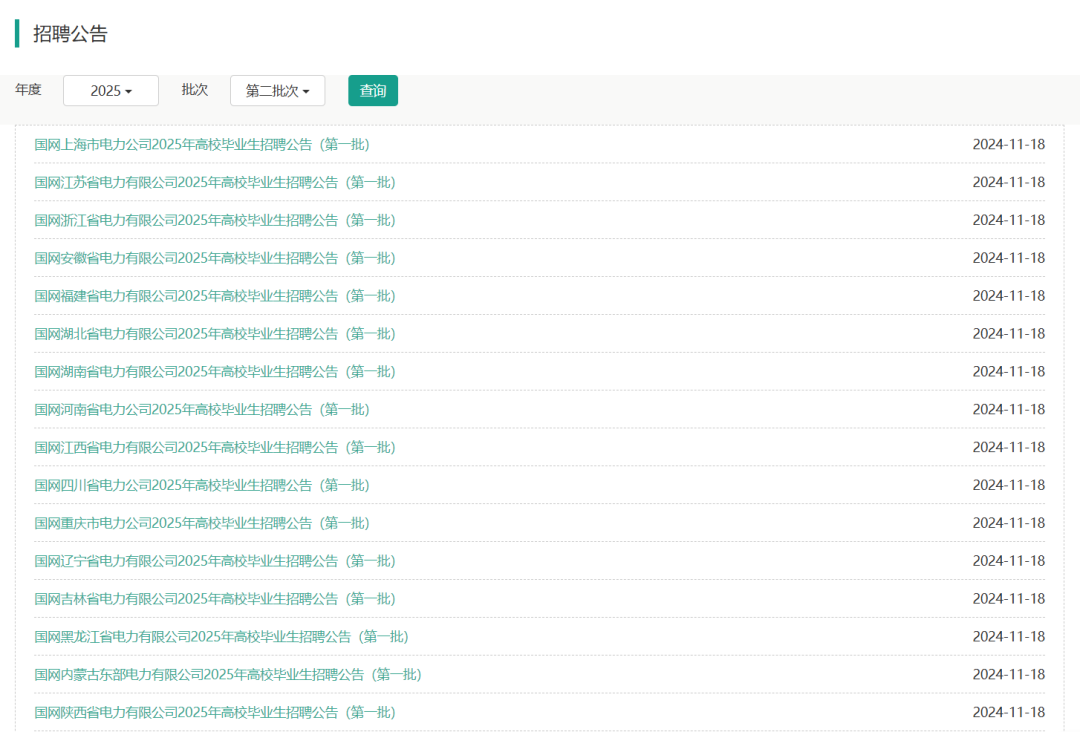
Task: Open 国网辽宁省电力有限公司 recruitment announcement
Action: [215, 561]
